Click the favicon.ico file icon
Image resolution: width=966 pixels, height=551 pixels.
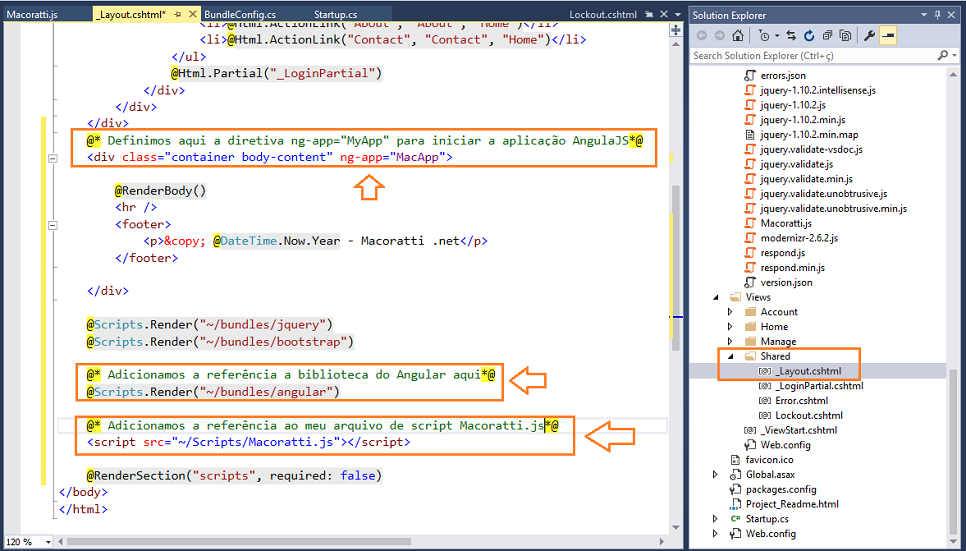coord(735,460)
